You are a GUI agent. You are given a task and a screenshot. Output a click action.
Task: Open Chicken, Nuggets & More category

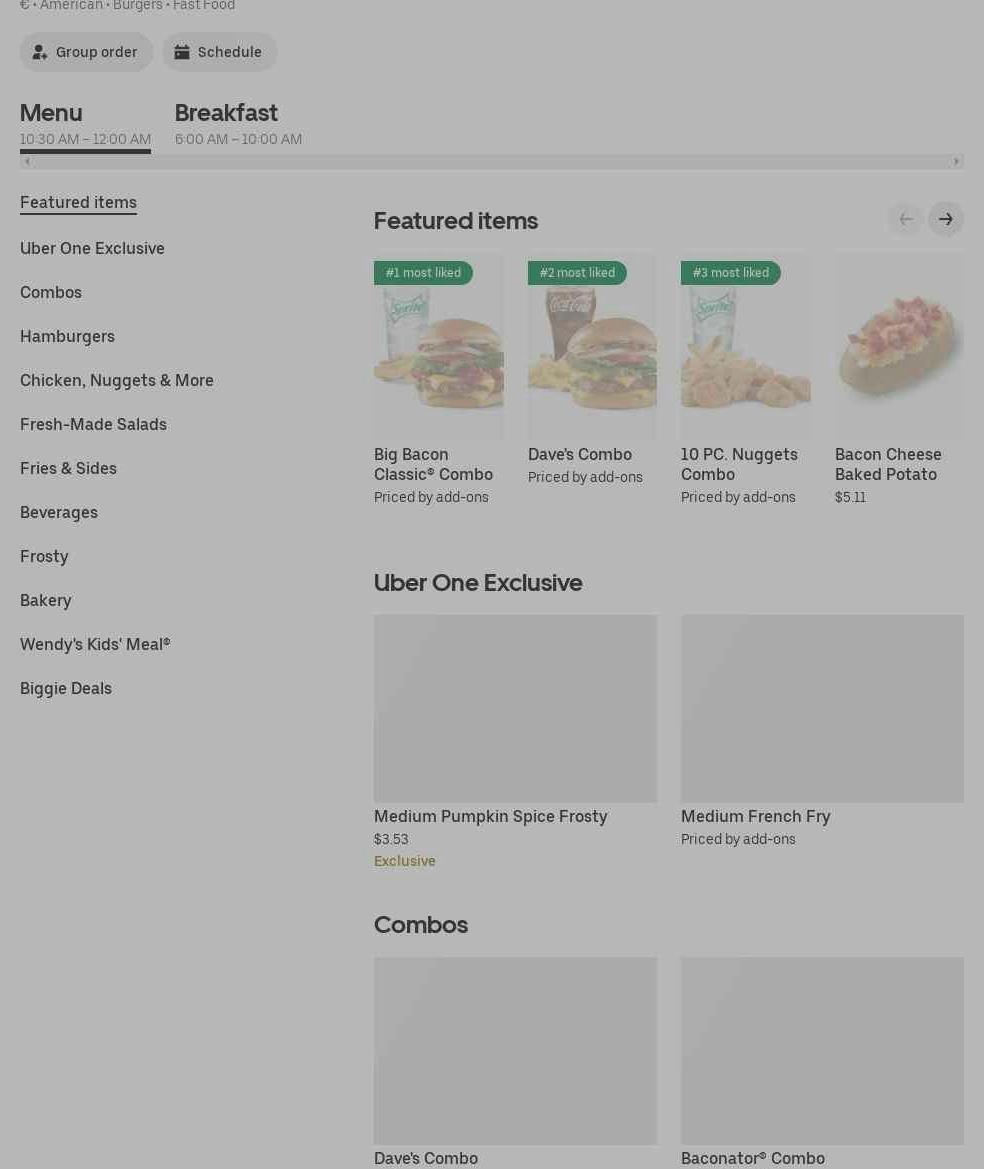pos(117,380)
